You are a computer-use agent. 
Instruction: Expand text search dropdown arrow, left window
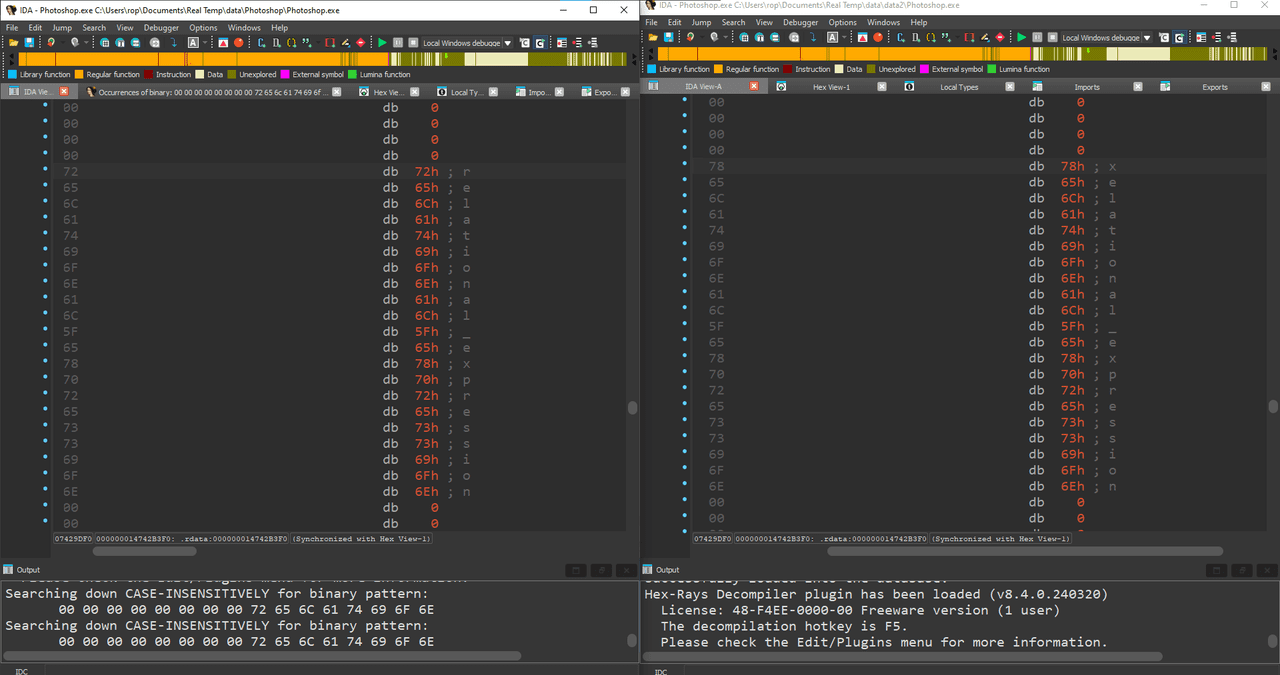(204, 43)
